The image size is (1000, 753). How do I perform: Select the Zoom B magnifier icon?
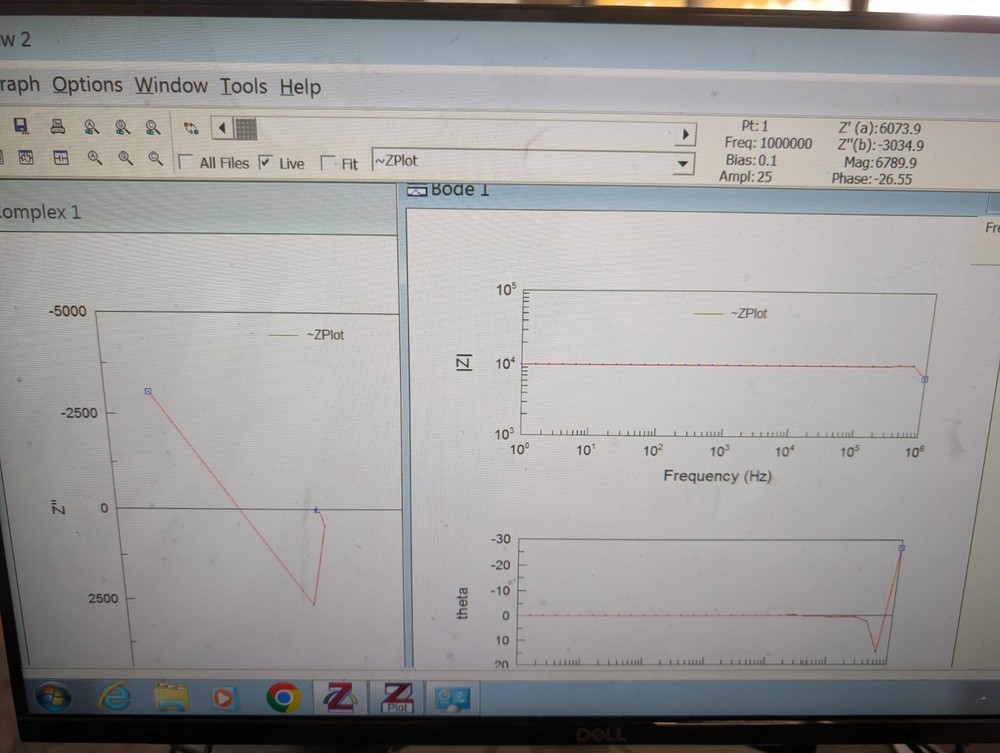(122, 127)
